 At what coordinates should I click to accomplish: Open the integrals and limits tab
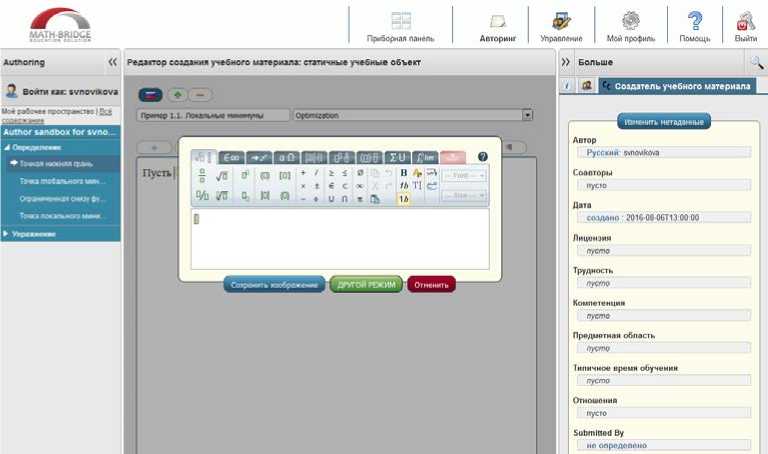click(x=425, y=158)
